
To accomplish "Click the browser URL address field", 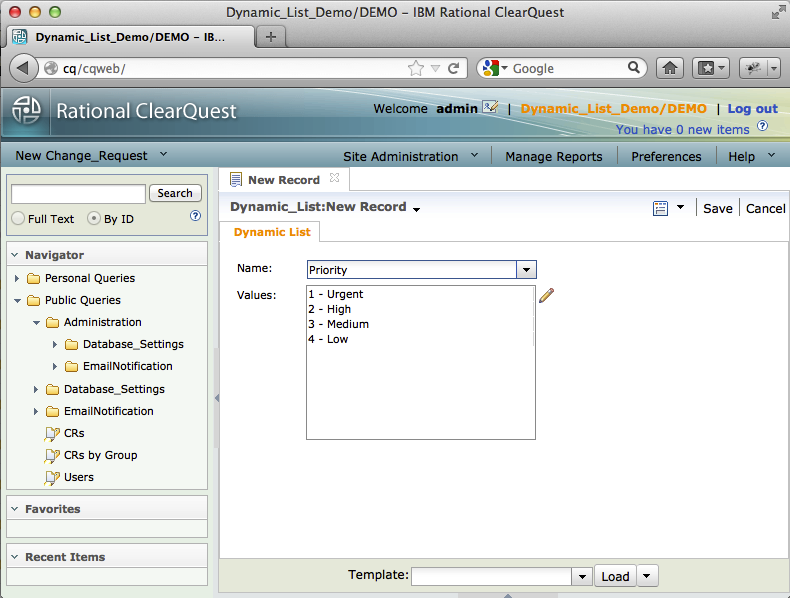I will click(232, 68).
